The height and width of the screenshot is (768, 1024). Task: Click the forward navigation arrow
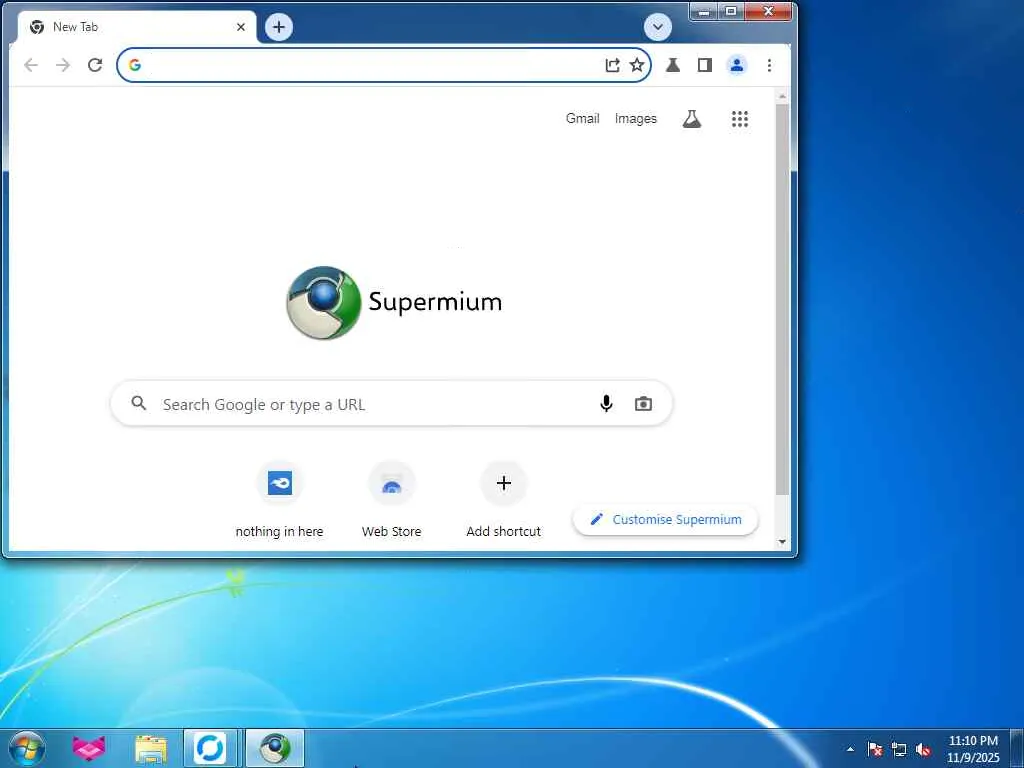63,65
